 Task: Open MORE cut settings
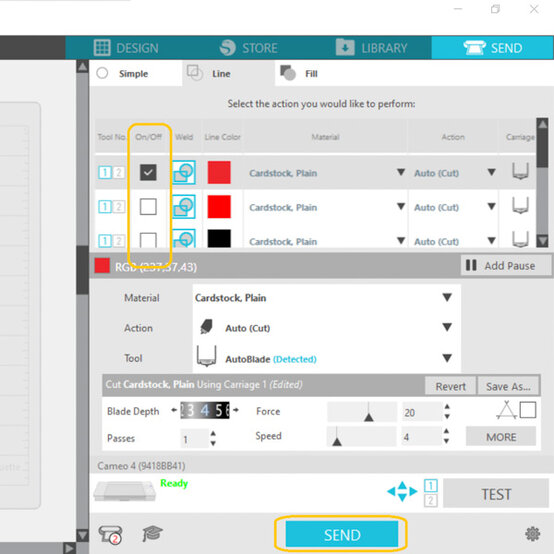501,437
